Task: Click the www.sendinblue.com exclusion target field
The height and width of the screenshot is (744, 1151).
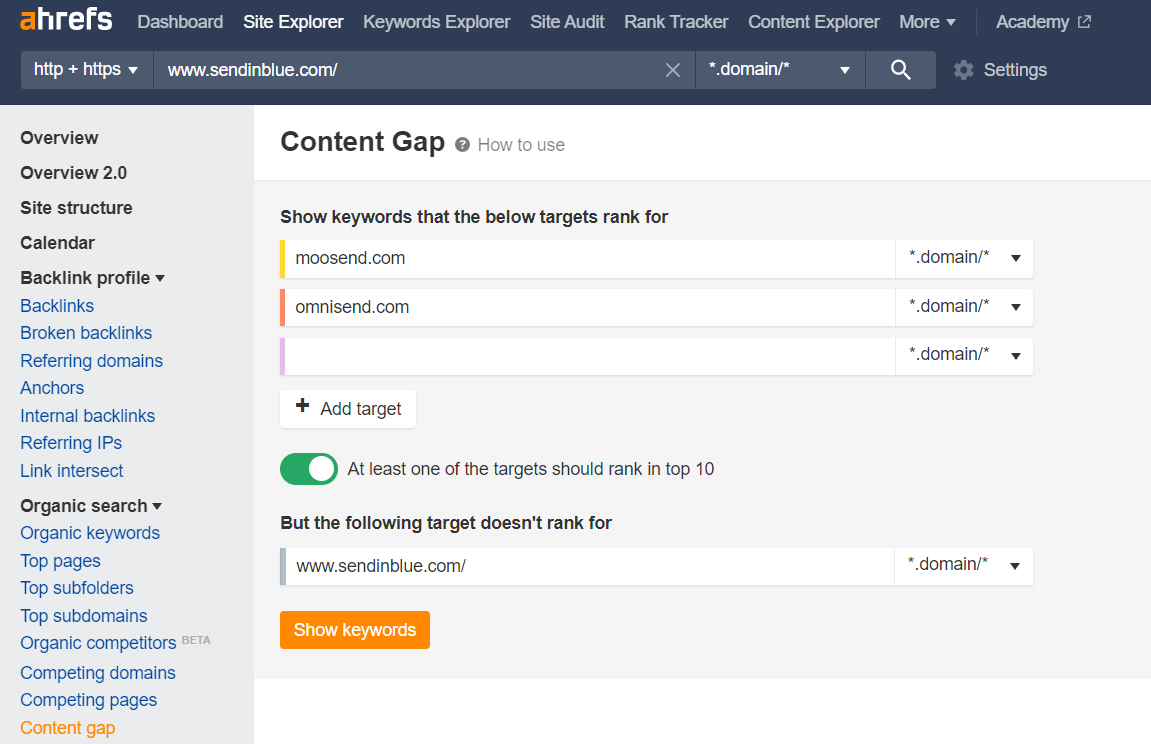Action: click(589, 566)
